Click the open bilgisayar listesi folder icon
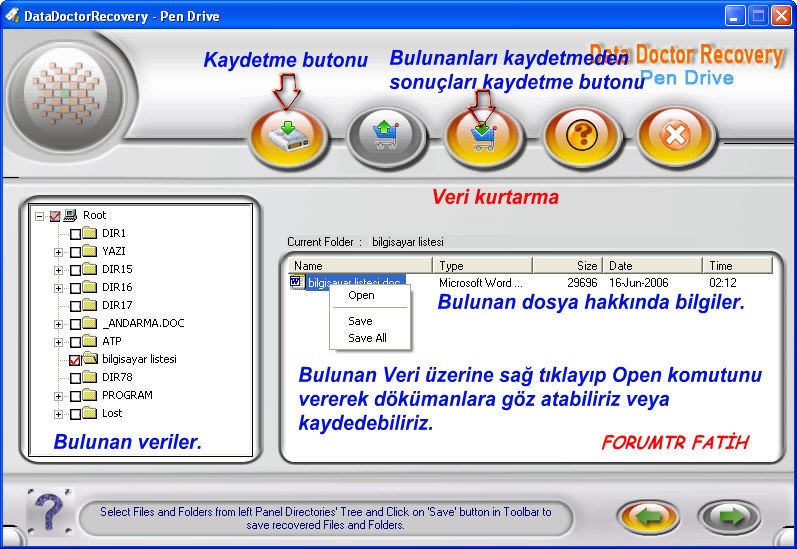Image resolution: width=797 pixels, height=549 pixels. click(x=90, y=358)
